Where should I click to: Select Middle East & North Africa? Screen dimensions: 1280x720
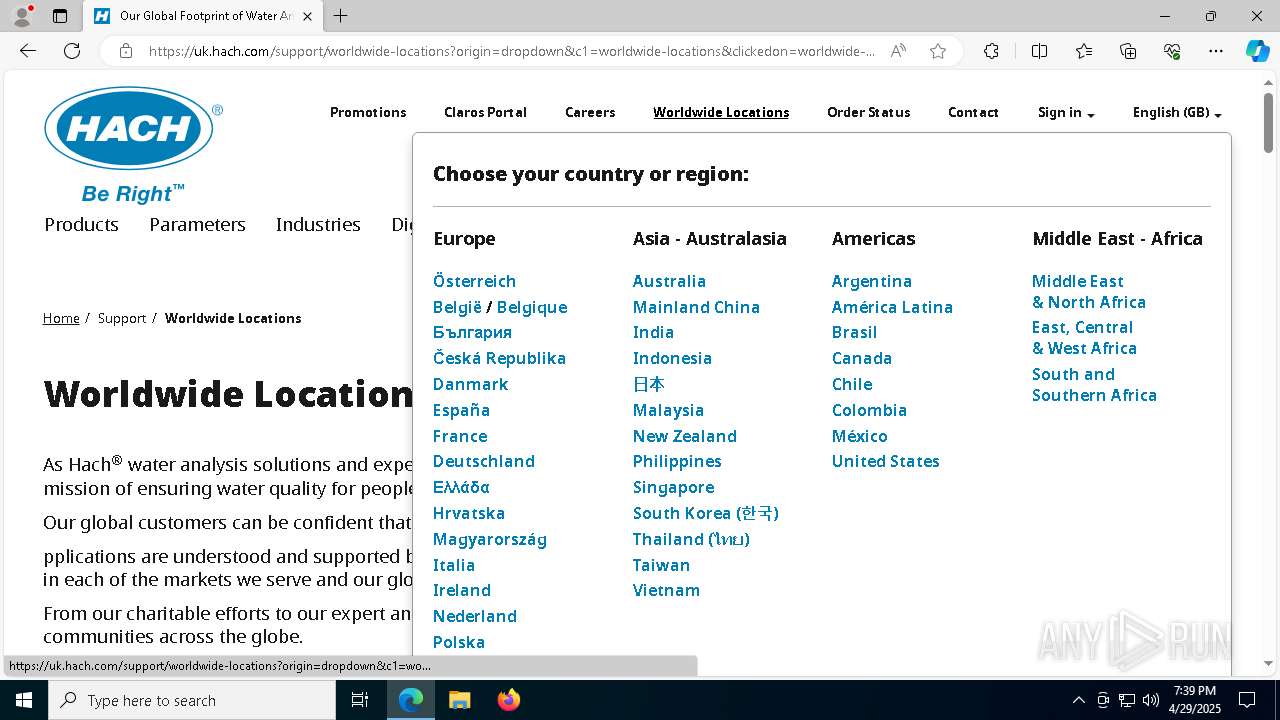tap(1089, 292)
